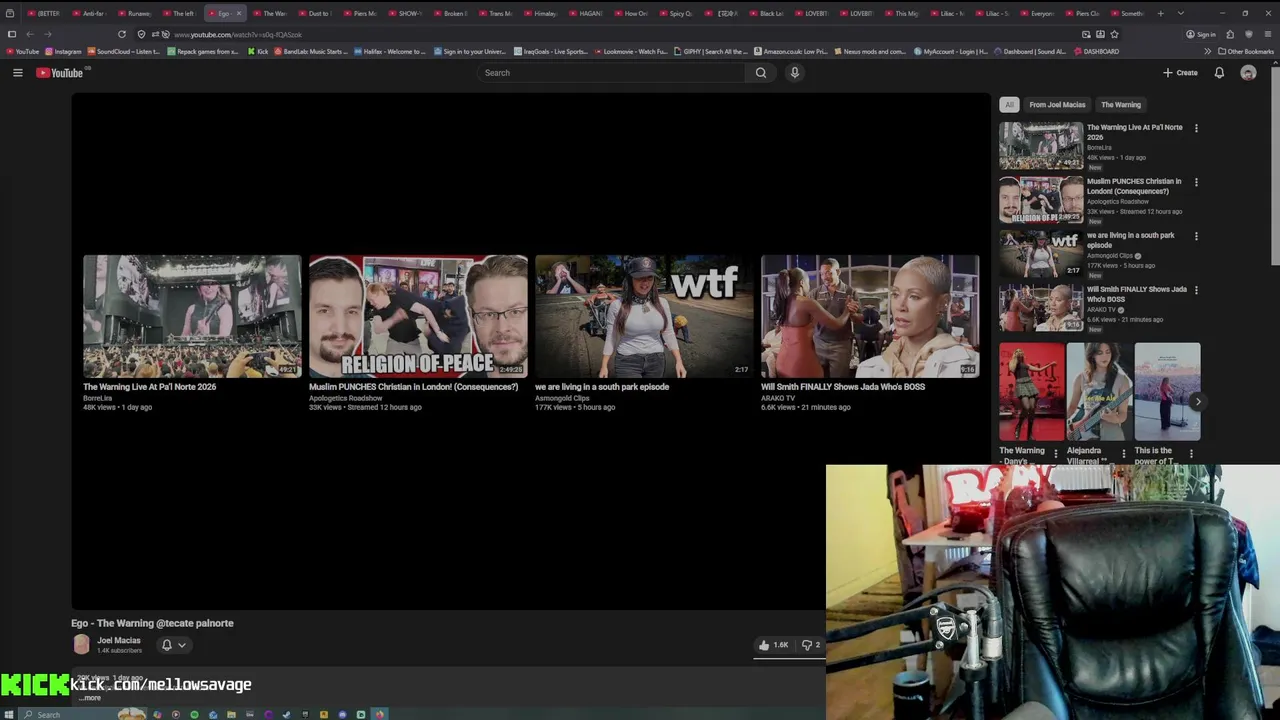Image resolution: width=1280 pixels, height=720 pixels.
Task: Open the list all tabs dropdown
Action: point(1181,13)
